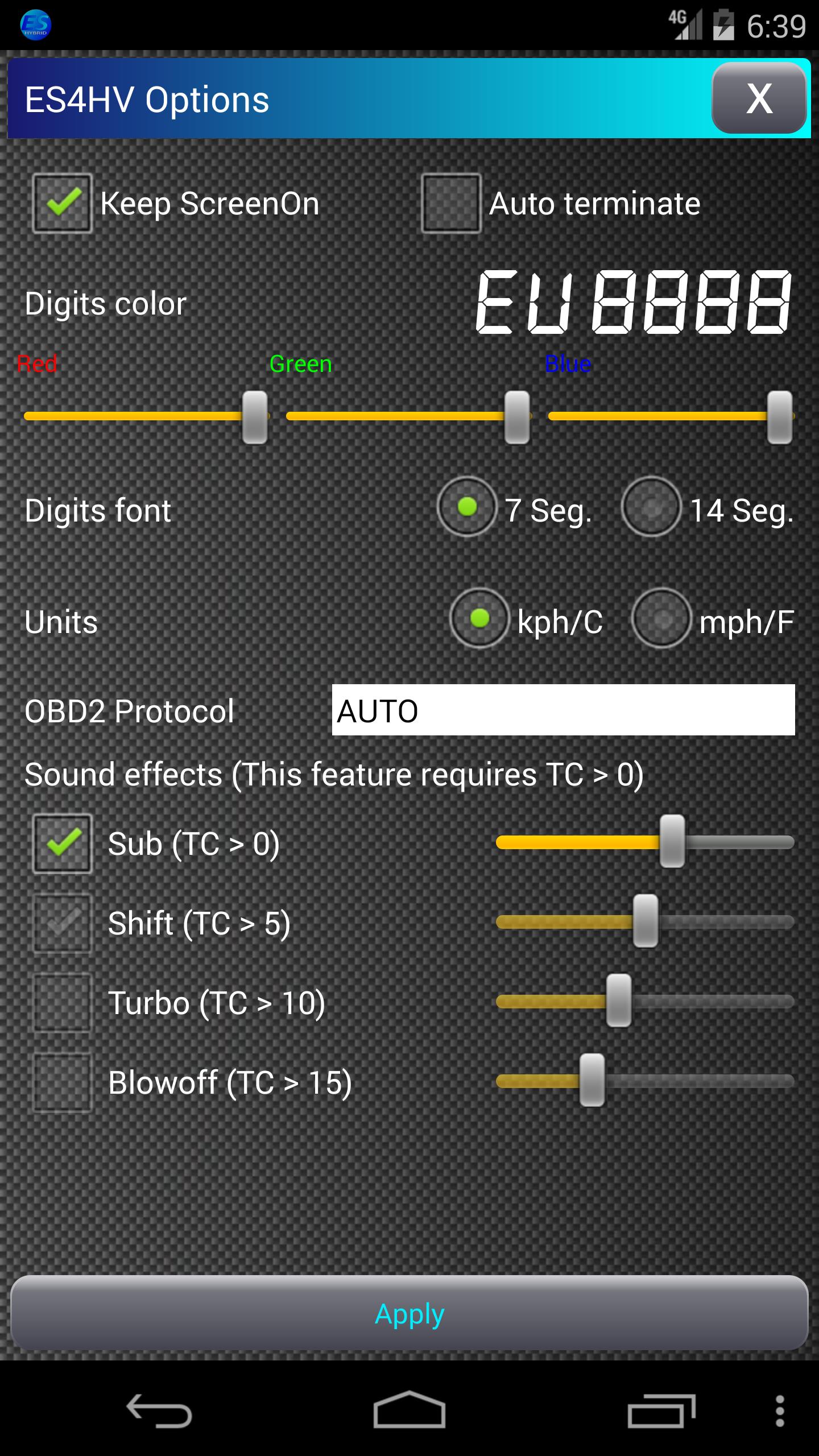Tap the digits color preview display
This screenshot has width=819, height=1456.
(633, 301)
